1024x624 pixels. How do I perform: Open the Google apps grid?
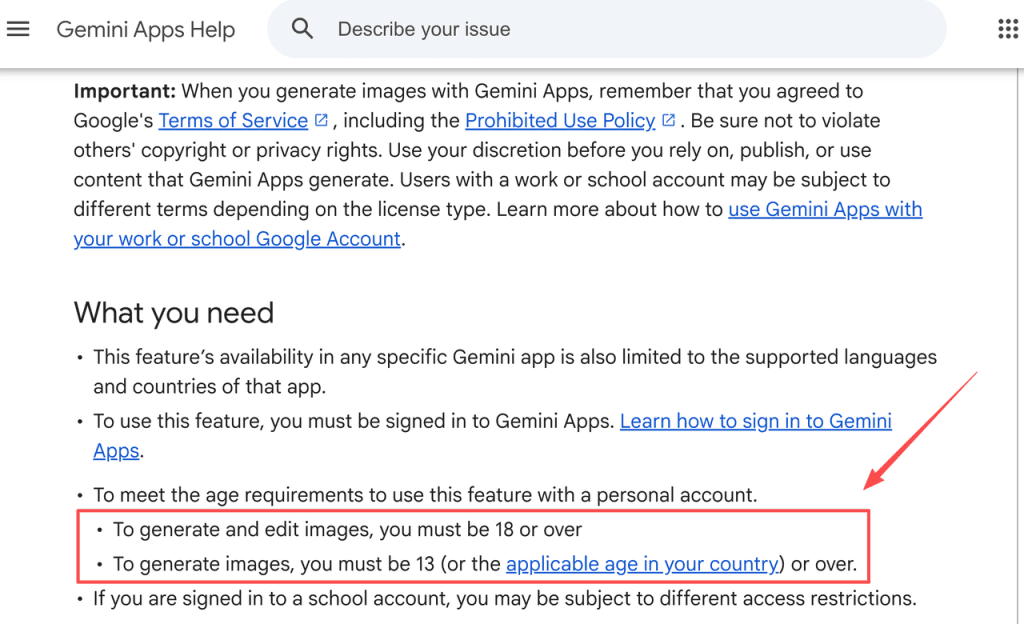coord(1008,29)
